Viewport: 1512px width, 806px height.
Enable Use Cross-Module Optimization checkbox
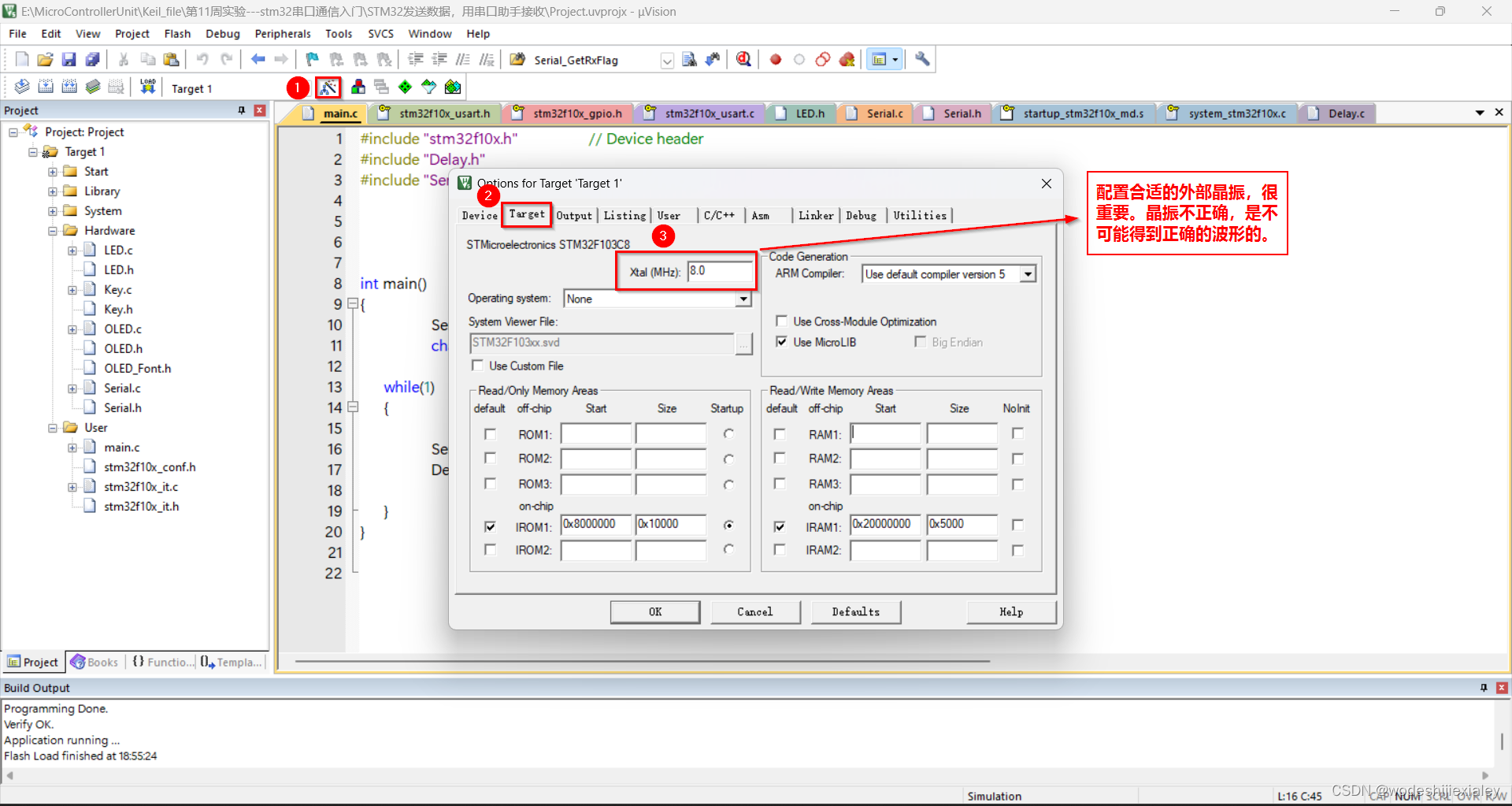tap(781, 321)
